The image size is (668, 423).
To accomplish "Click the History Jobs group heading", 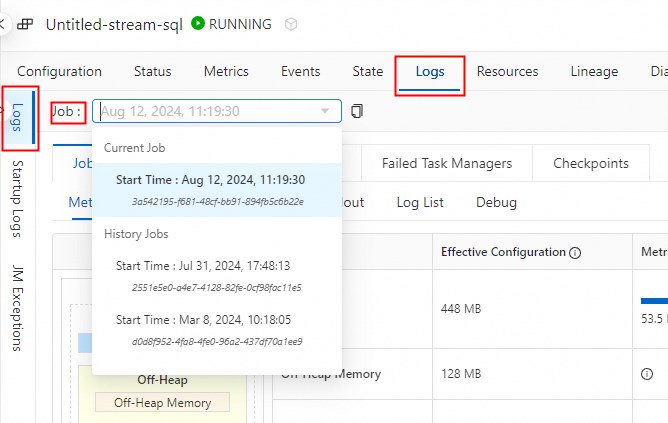I will click(x=136, y=234).
